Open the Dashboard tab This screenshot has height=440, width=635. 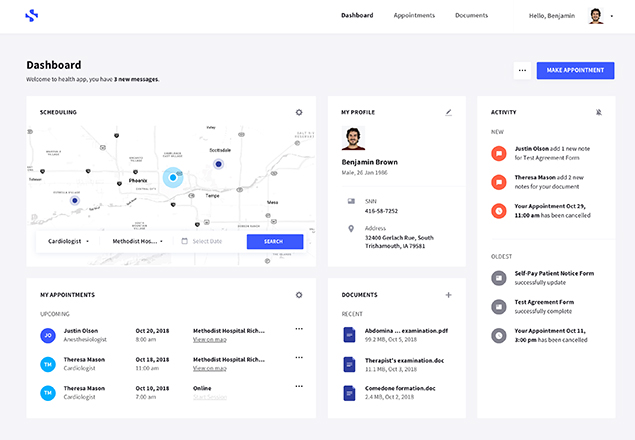coord(357,15)
